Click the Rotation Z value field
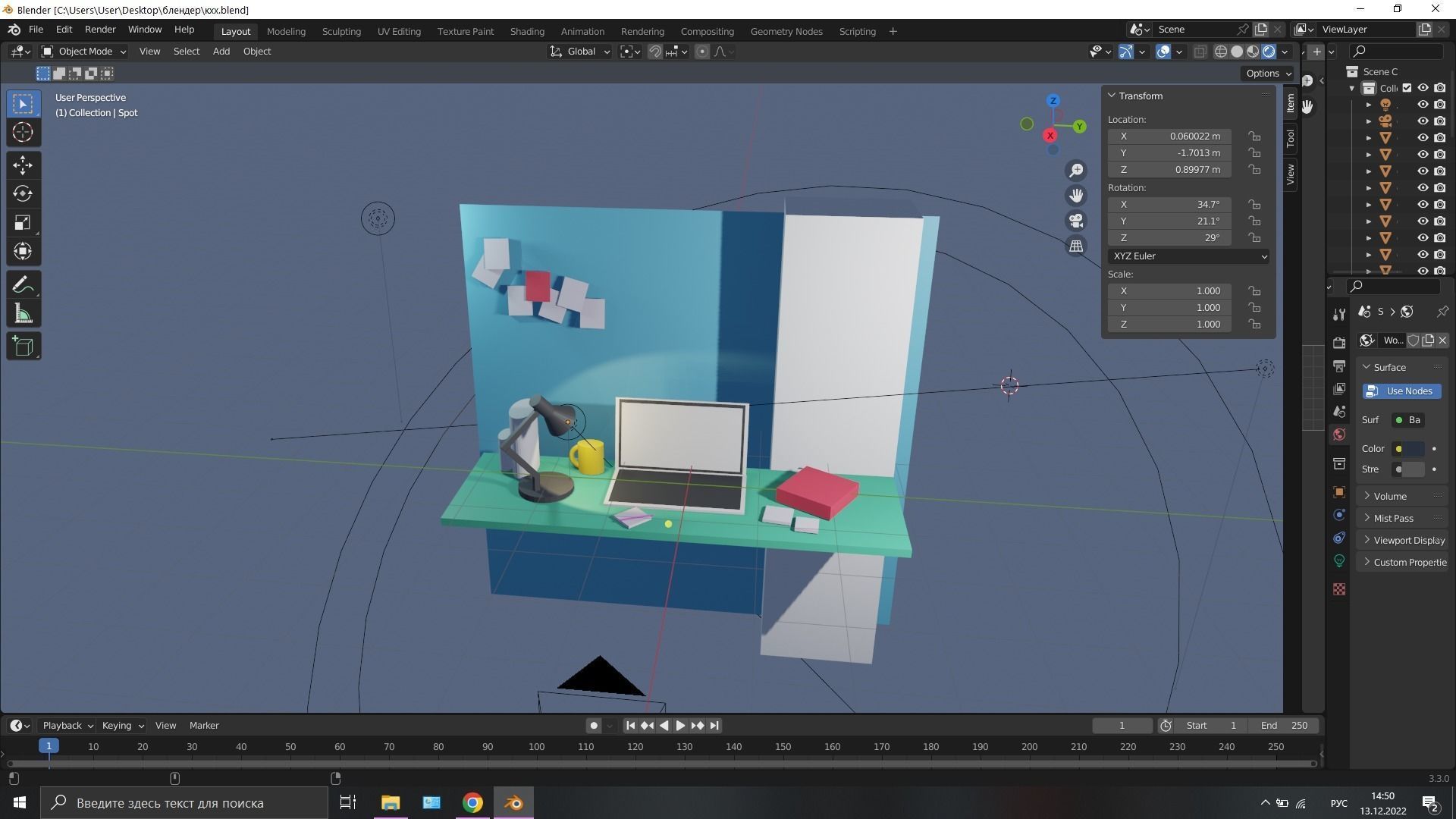1456x819 pixels. tap(1169, 238)
